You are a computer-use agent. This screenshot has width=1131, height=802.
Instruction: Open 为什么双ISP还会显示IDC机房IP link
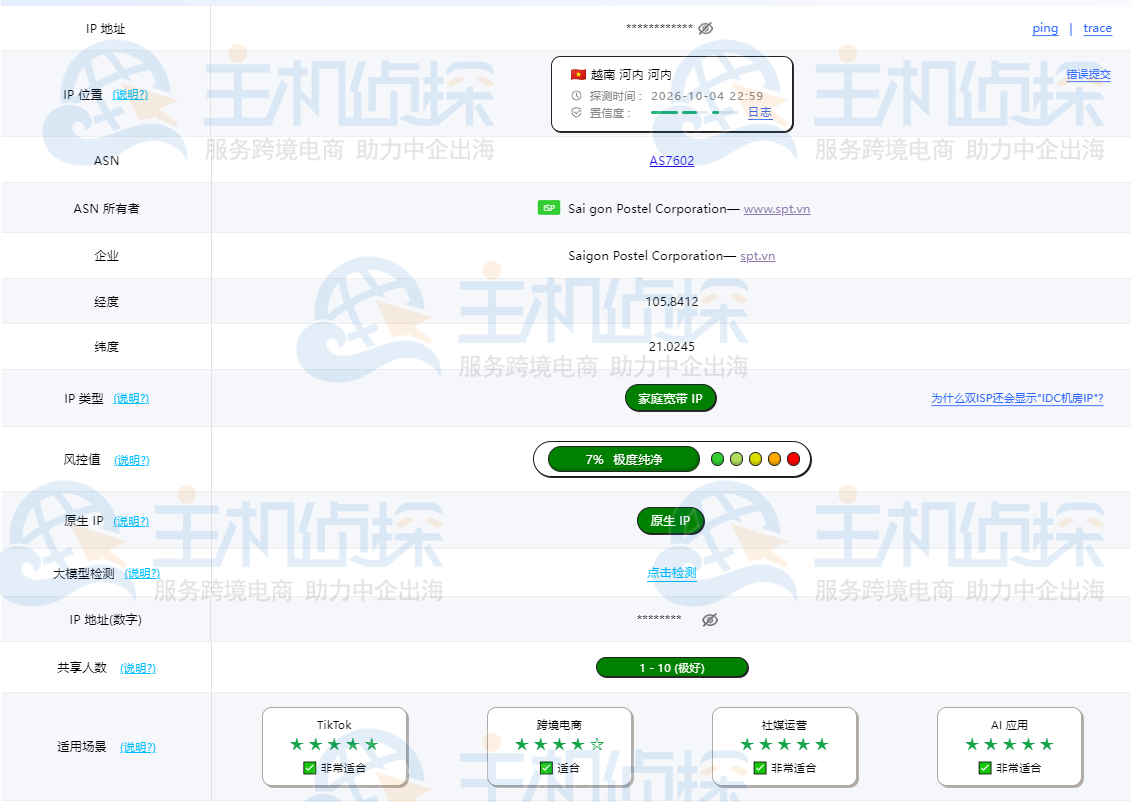click(1017, 398)
